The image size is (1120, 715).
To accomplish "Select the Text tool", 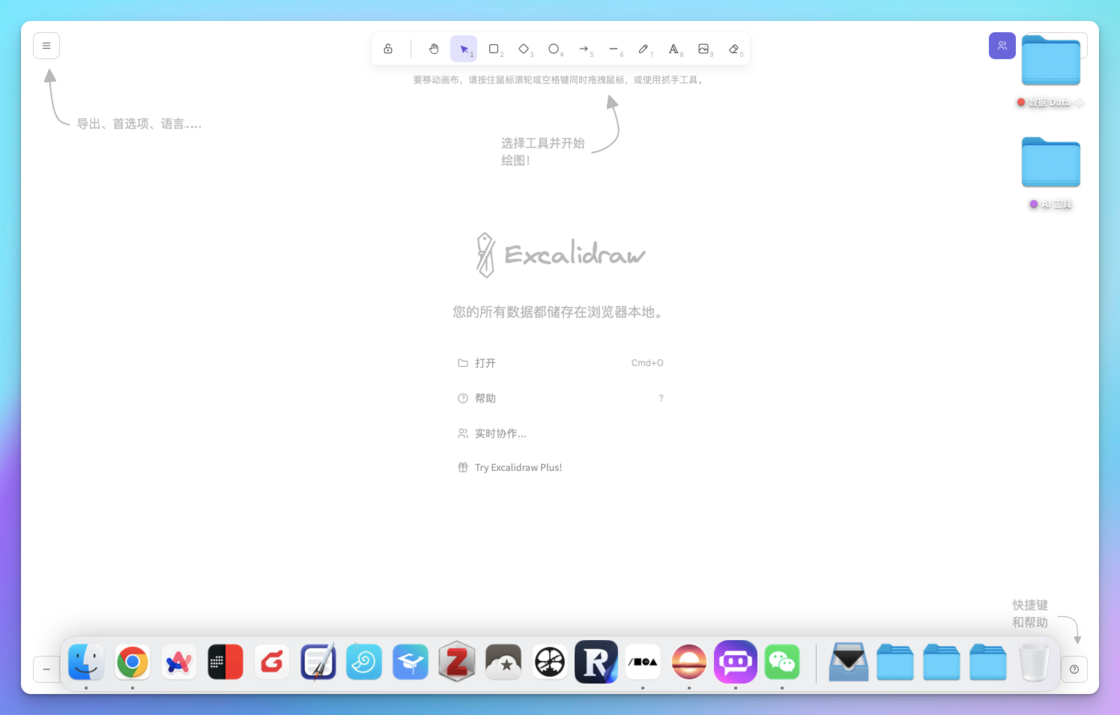I will [x=674, y=48].
